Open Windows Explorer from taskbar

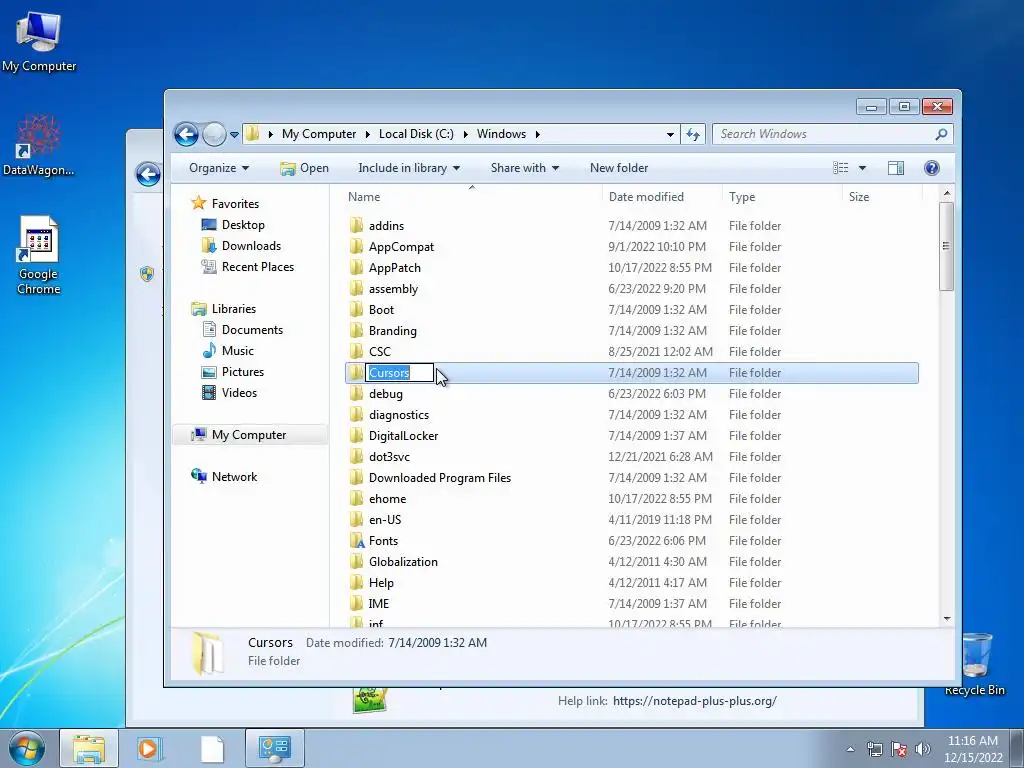pyautogui.click(x=89, y=748)
